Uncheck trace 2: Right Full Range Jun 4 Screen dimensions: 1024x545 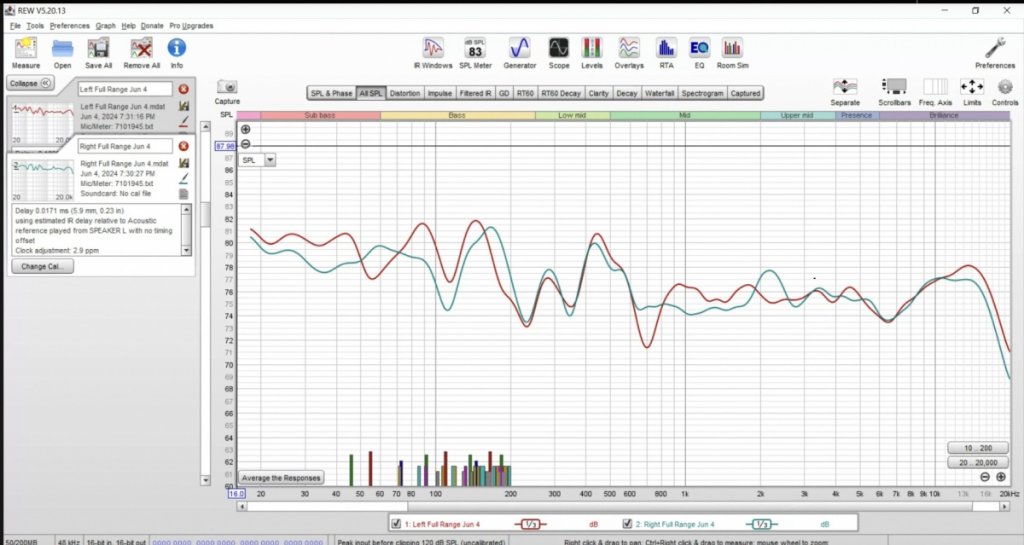click(627, 523)
